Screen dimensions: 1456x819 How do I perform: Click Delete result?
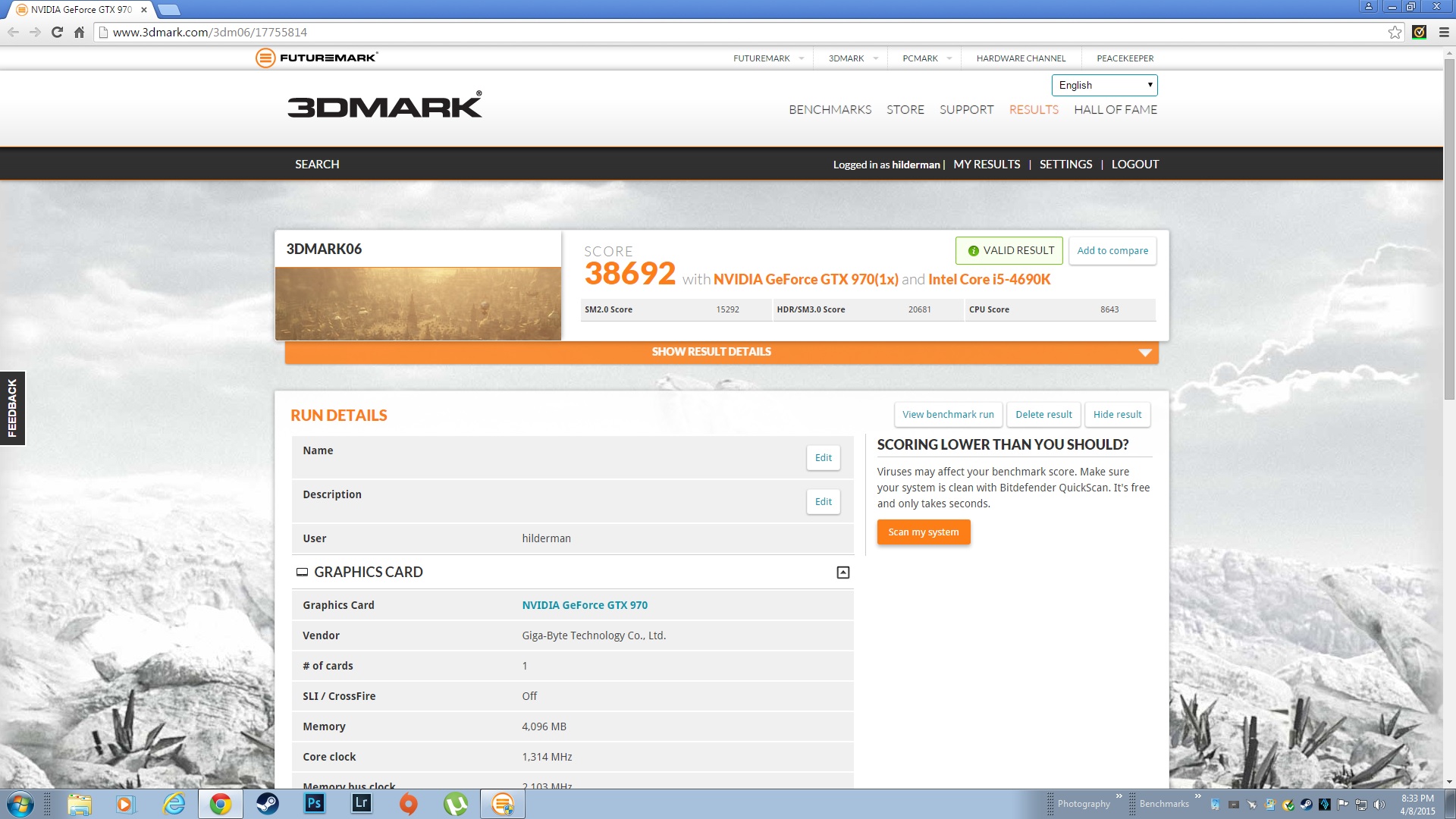pyautogui.click(x=1043, y=415)
